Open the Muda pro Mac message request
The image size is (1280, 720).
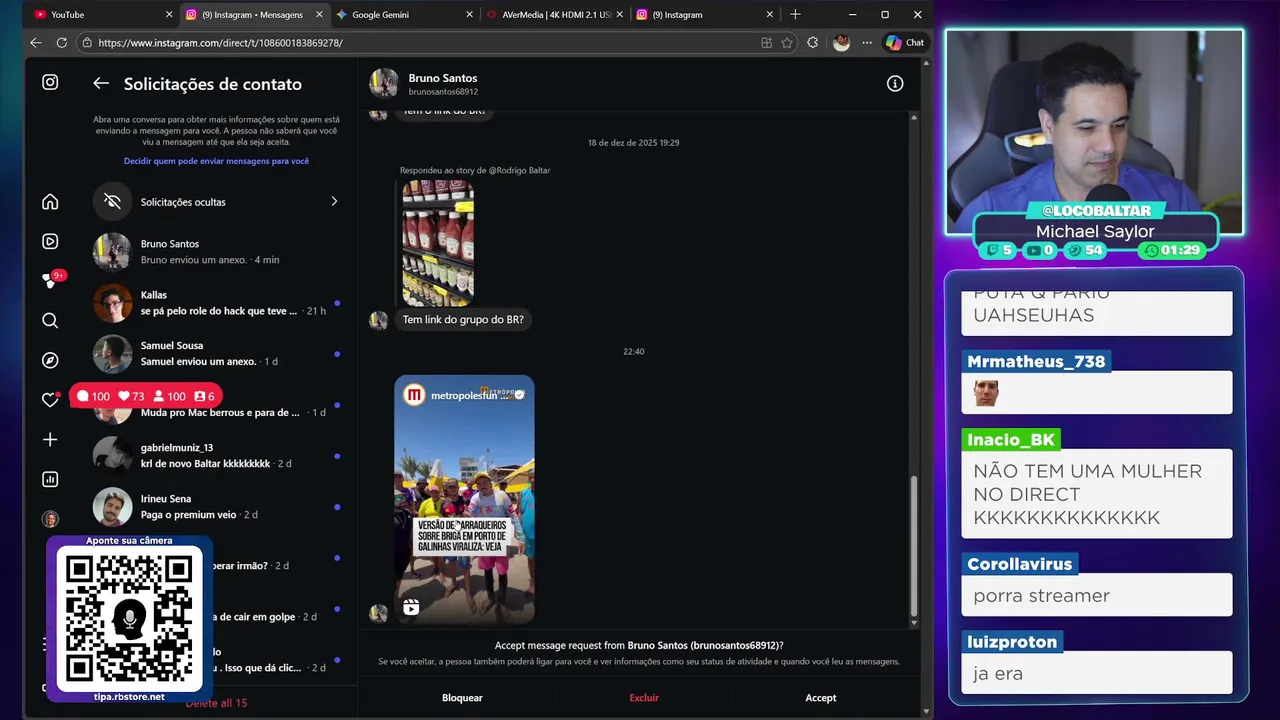[216, 405]
